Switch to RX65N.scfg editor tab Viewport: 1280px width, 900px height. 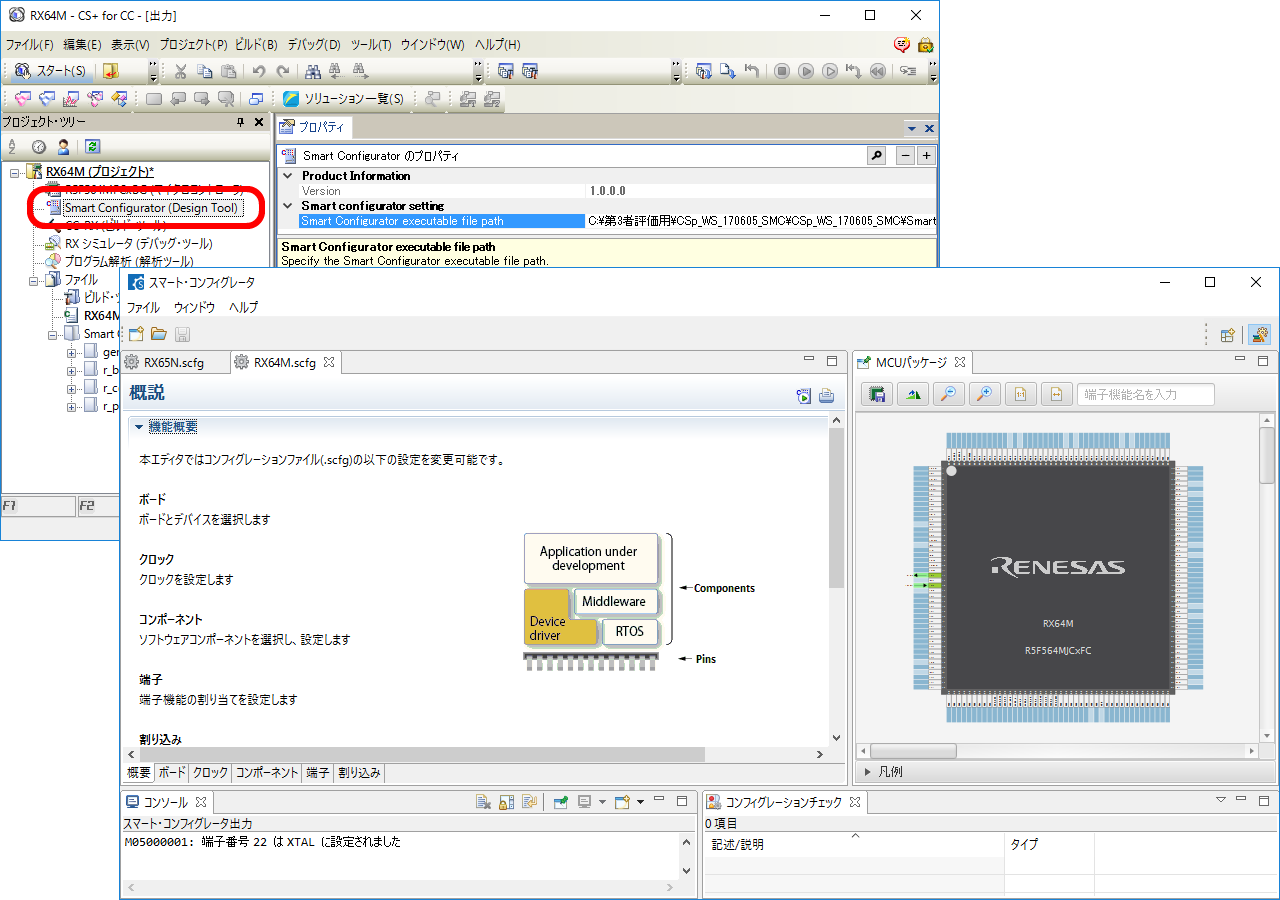[173, 362]
